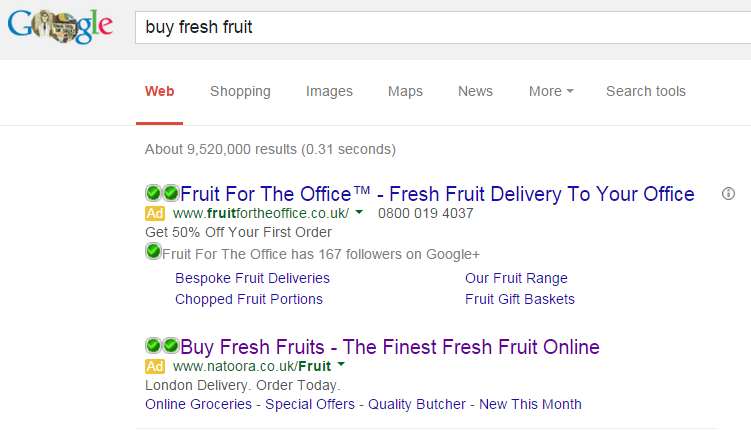Click the first green checkmark before Buy Fresh Fruits title
Screen dimensions: 751x431
[153, 345]
